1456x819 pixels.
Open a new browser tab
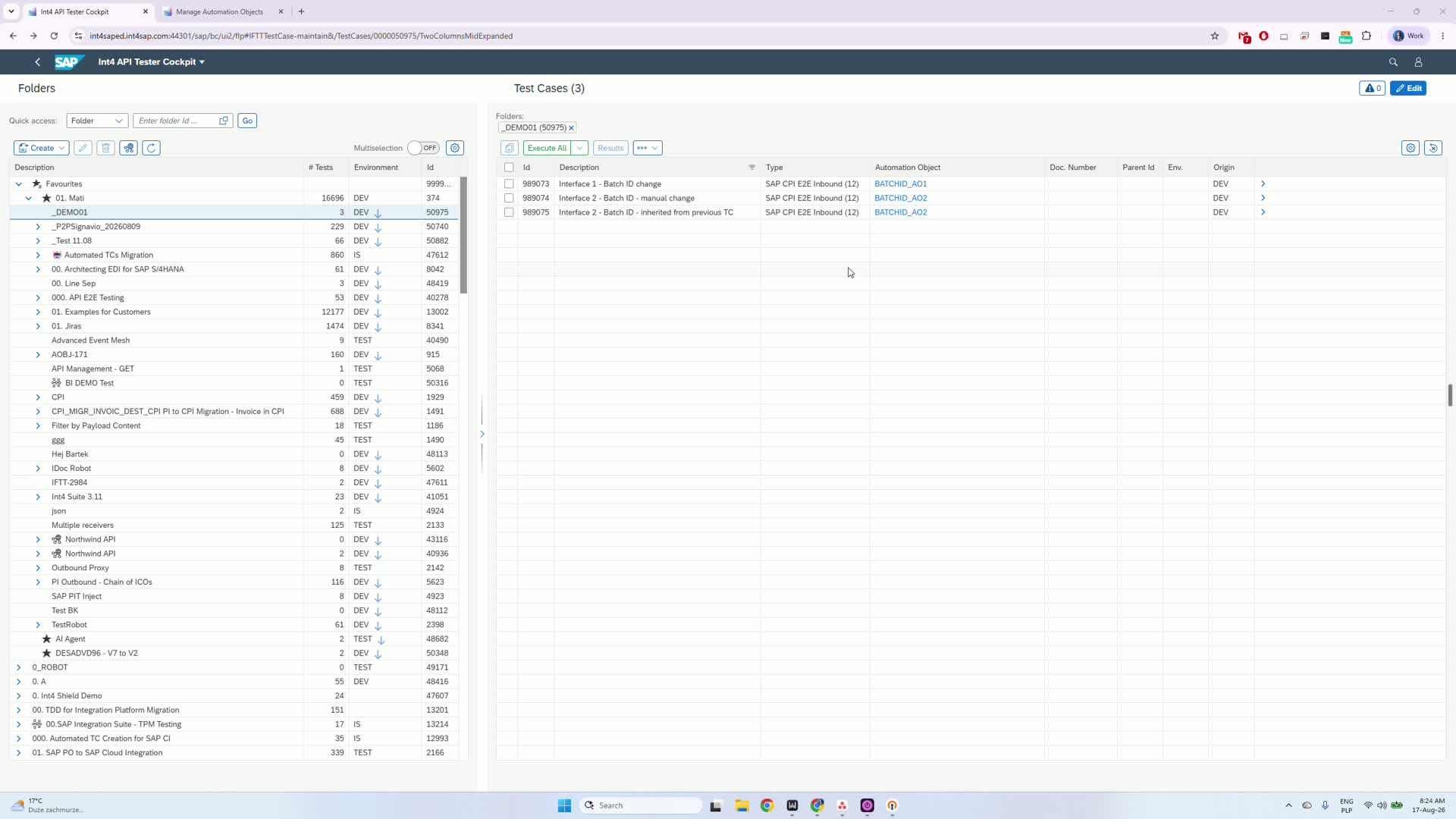click(301, 11)
